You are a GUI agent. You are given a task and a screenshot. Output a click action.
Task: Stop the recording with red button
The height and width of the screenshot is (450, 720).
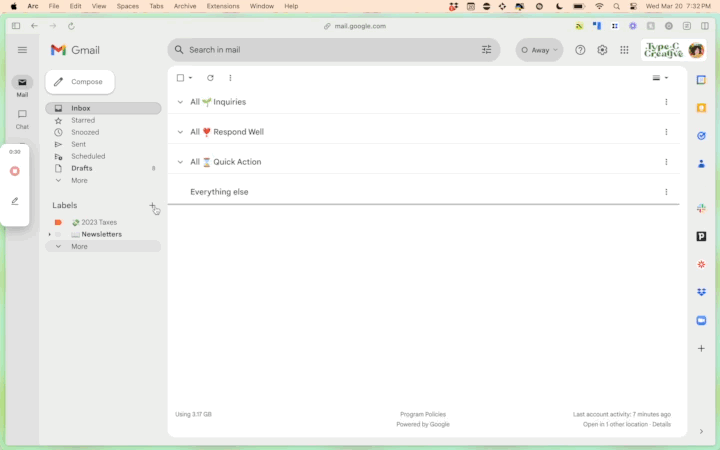click(15, 171)
